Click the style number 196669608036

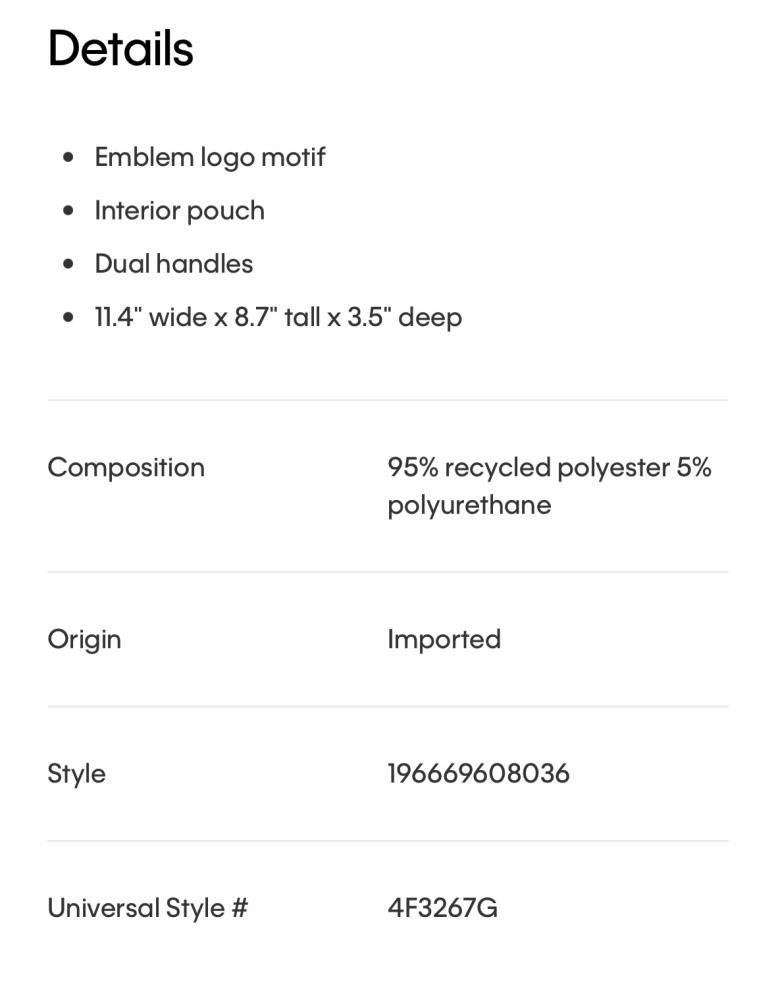pos(478,773)
